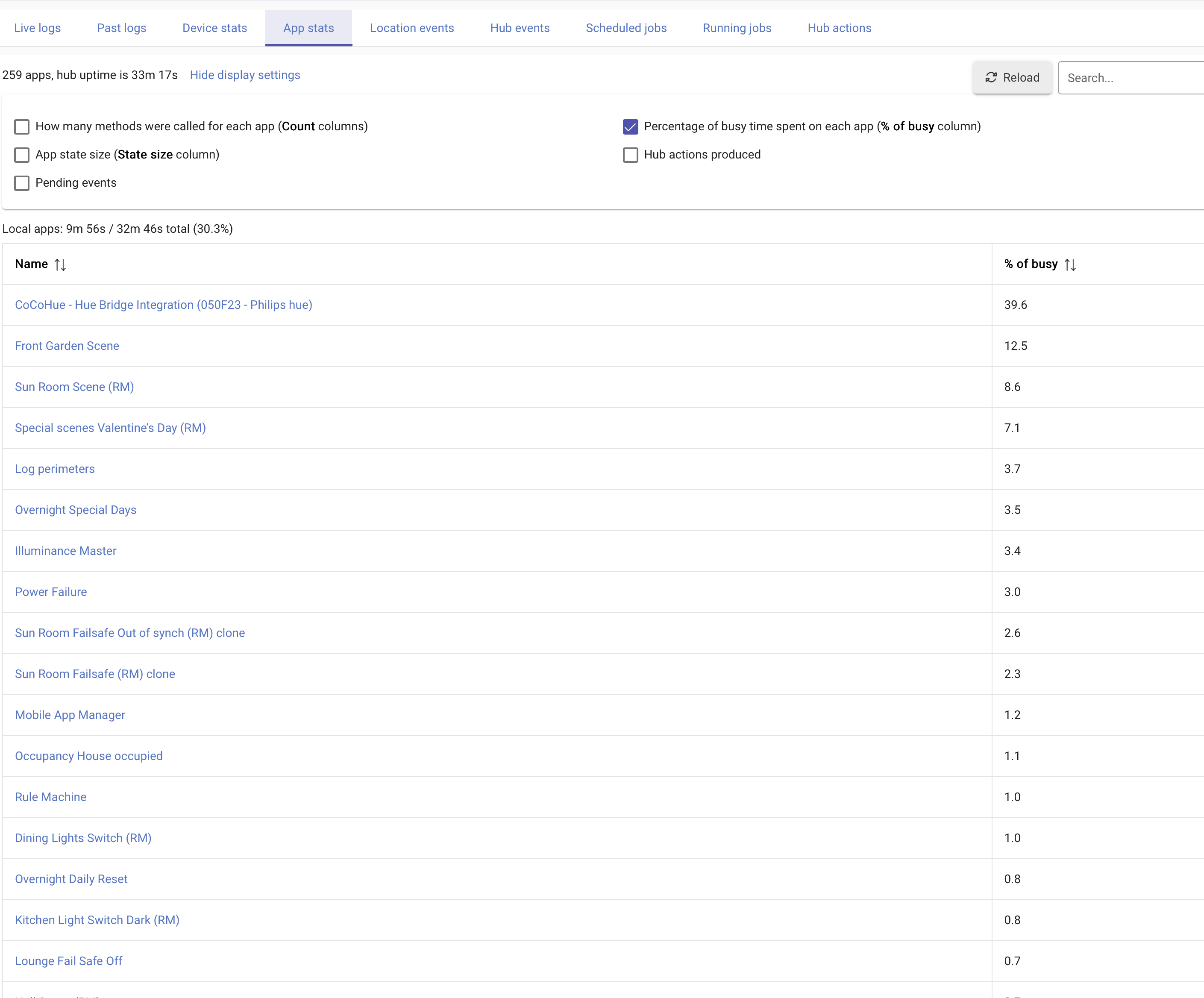
Task: Open the Mobile App Manager link
Action: pyautogui.click(x=70, y=715)
